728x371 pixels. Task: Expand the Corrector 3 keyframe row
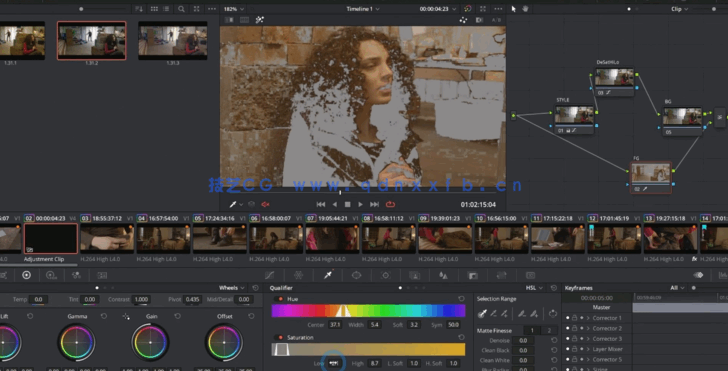pyautogui.click(x=588, y=339)
